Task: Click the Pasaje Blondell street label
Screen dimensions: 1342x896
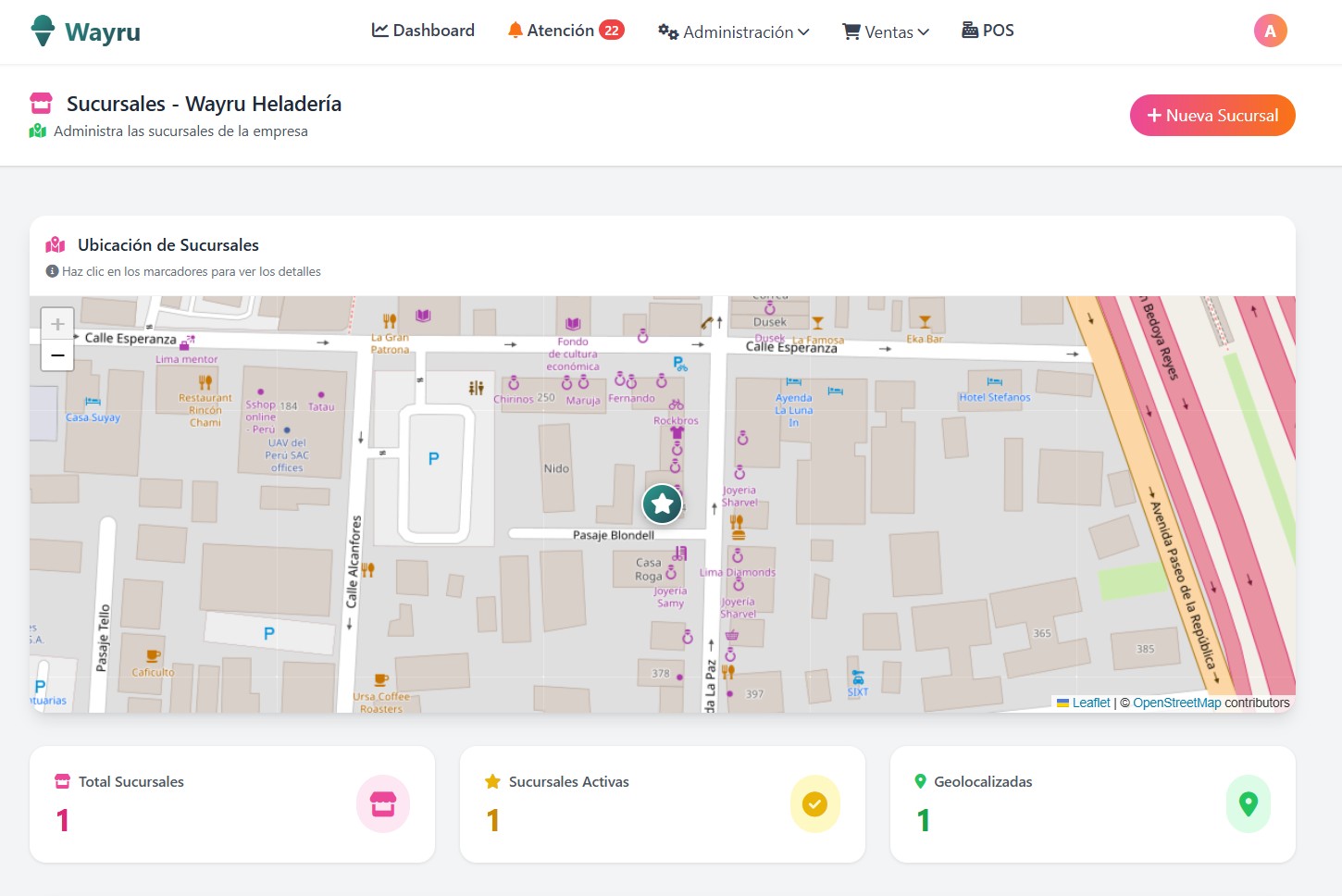Action: click(x=613, y=535)
